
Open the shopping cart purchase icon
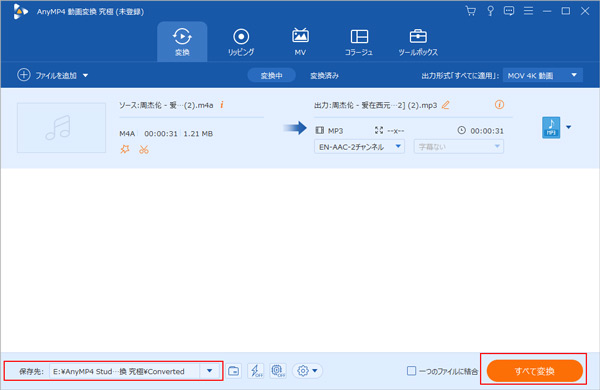[471, 11]
